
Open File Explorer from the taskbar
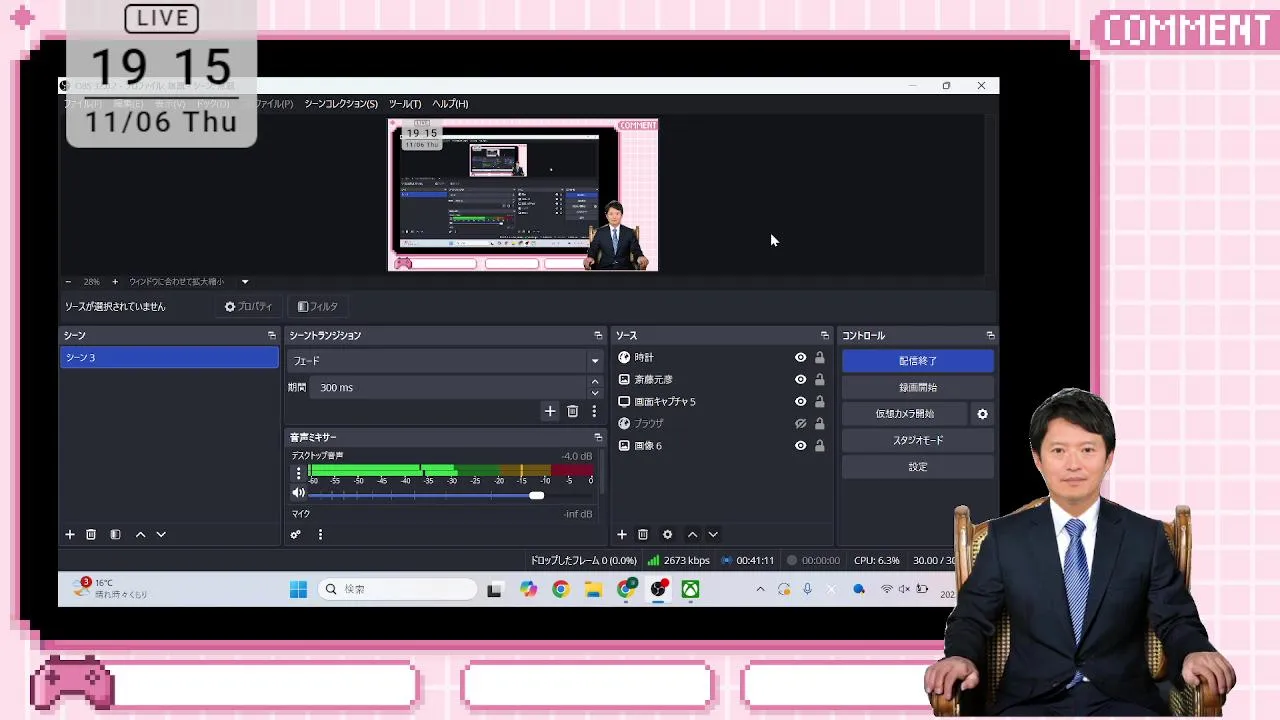click(593, 590)
